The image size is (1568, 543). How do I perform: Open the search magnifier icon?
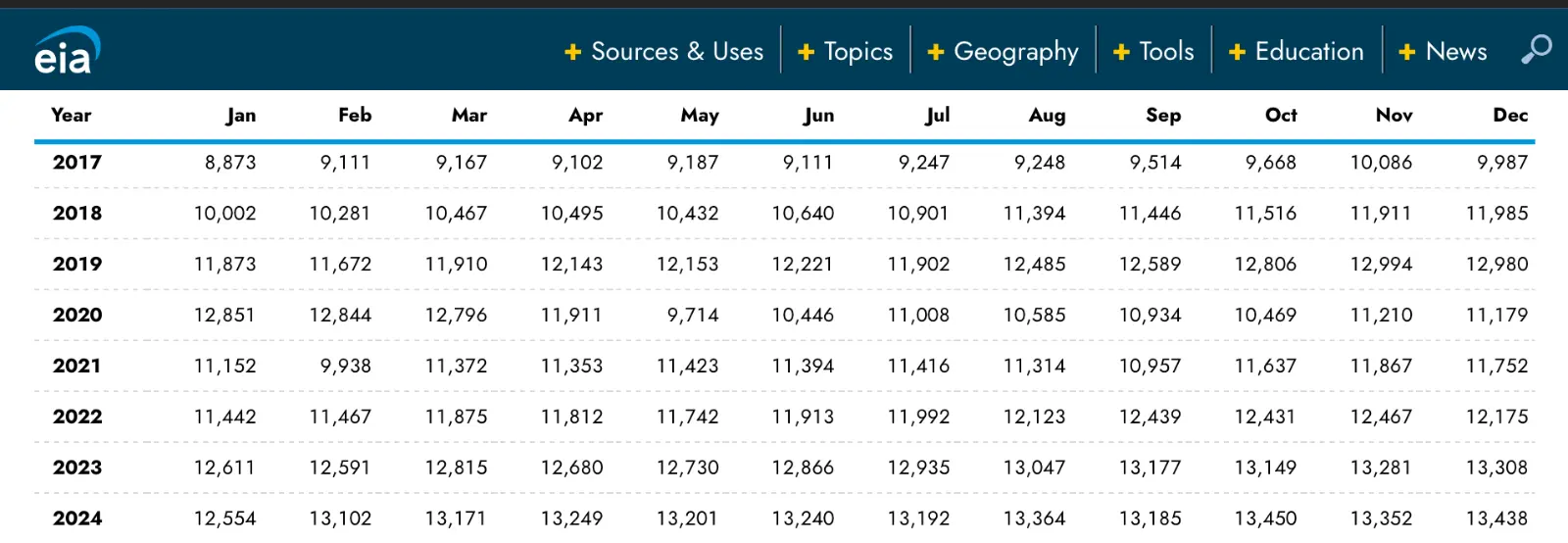pos(1536,49)
